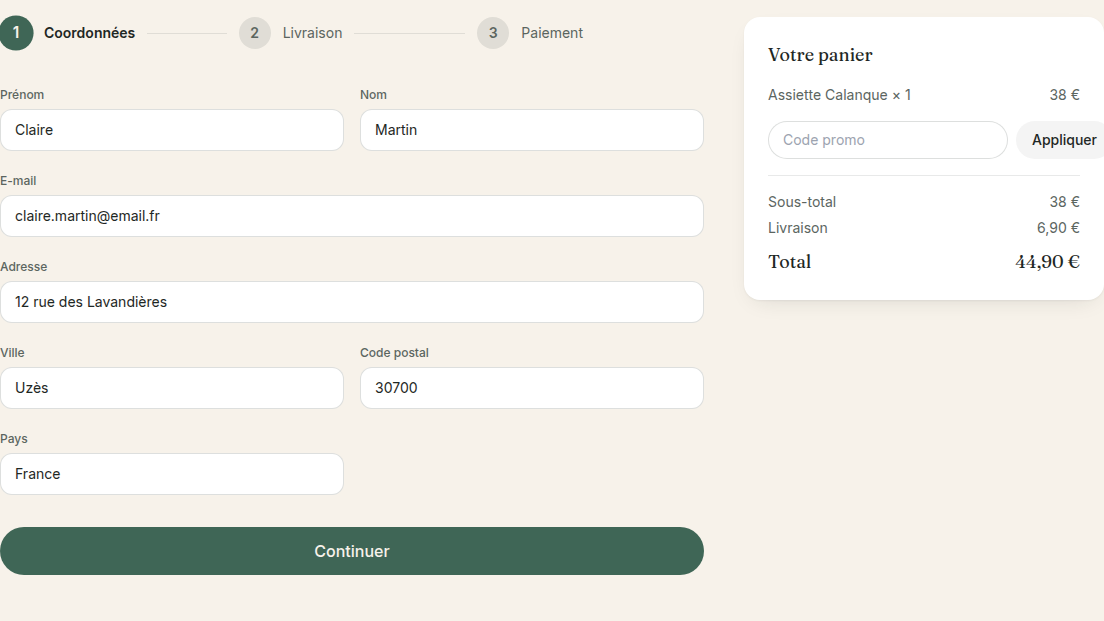
Task: Click the Continuer button
Action: [351, 551]
